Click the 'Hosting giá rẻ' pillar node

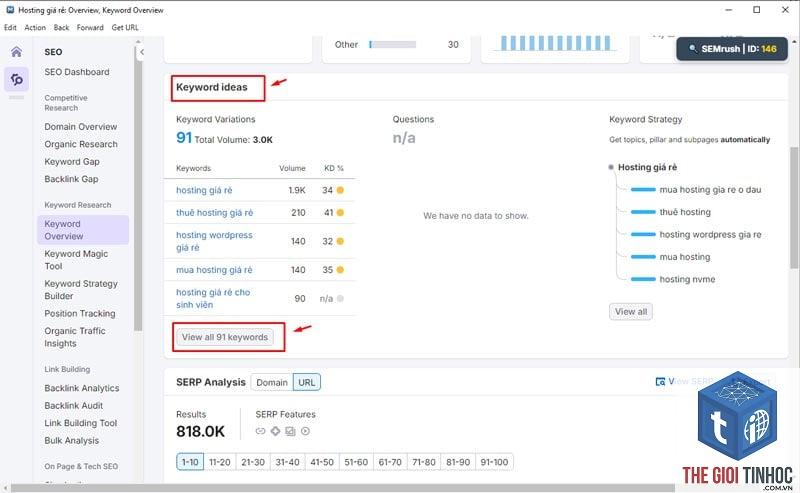[x=647, y=167]
